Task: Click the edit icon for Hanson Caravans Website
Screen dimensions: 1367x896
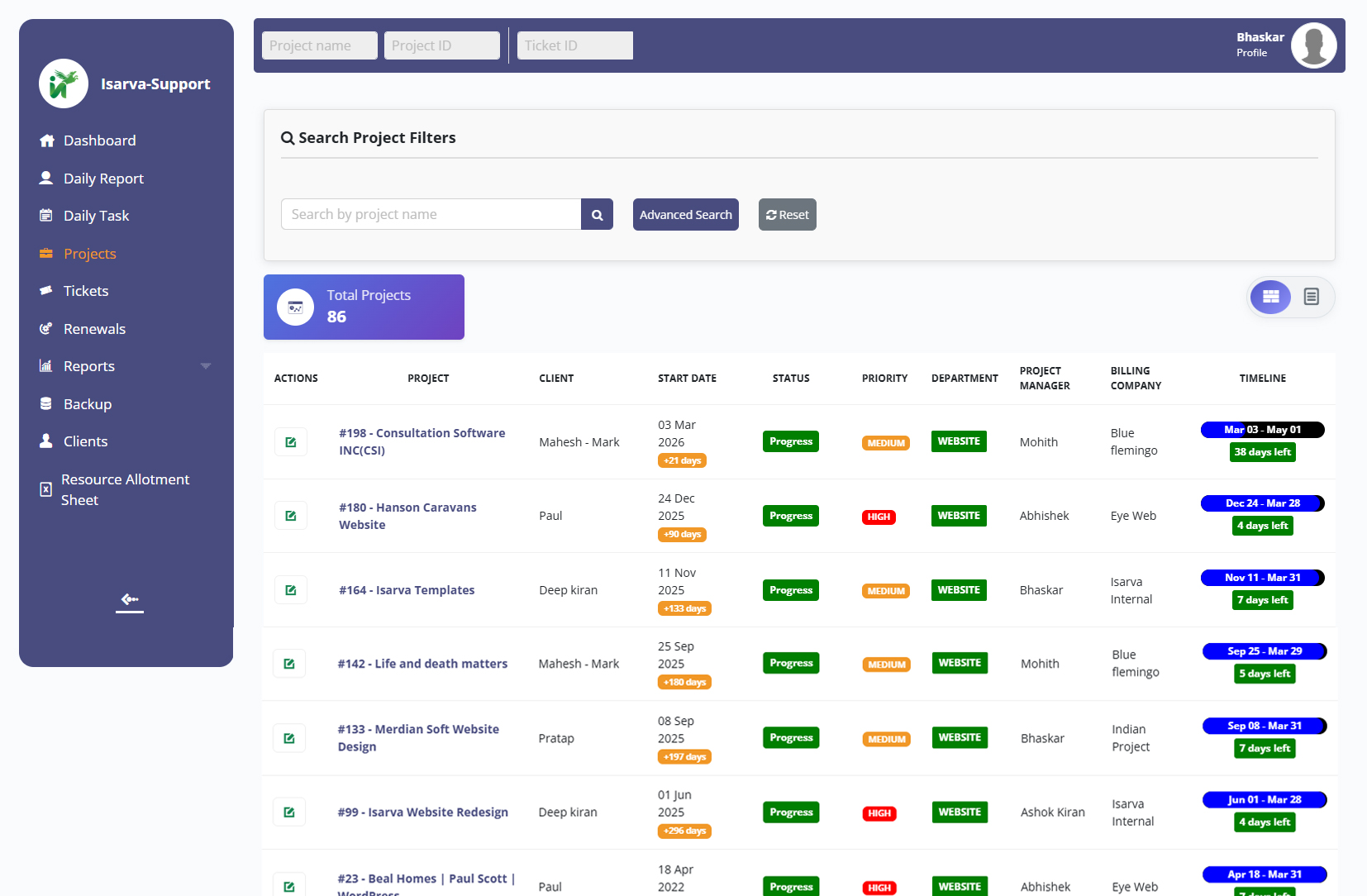Action: click(x=290, y=516)
